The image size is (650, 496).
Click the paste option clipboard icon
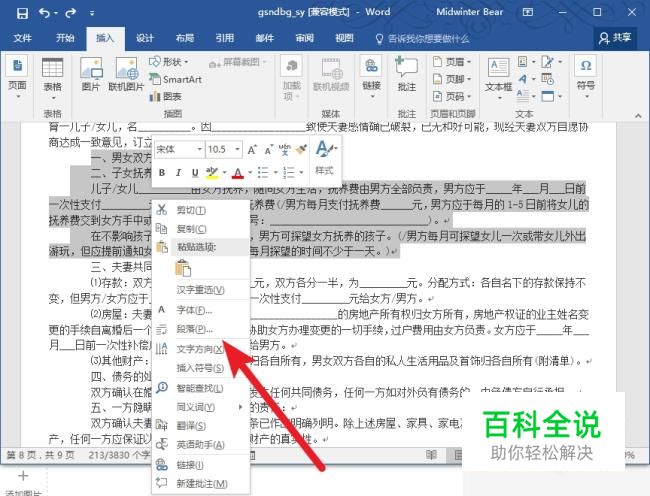coord(183,268)
